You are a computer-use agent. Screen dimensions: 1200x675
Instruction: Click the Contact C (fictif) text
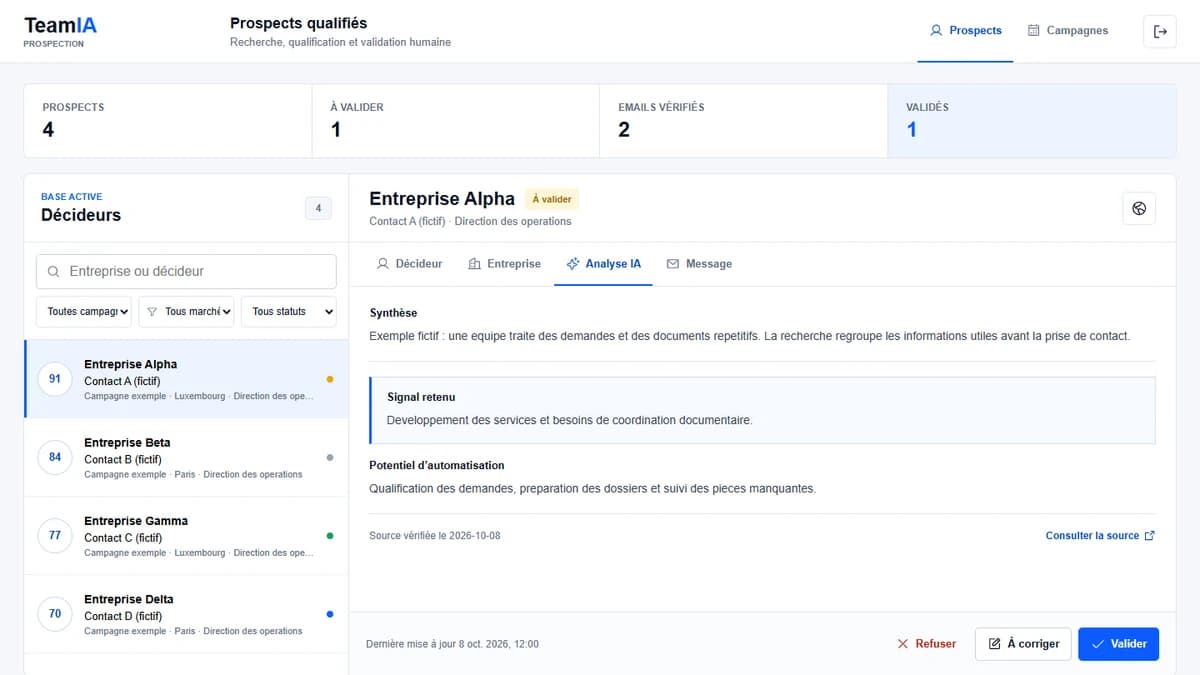(122, 538)
